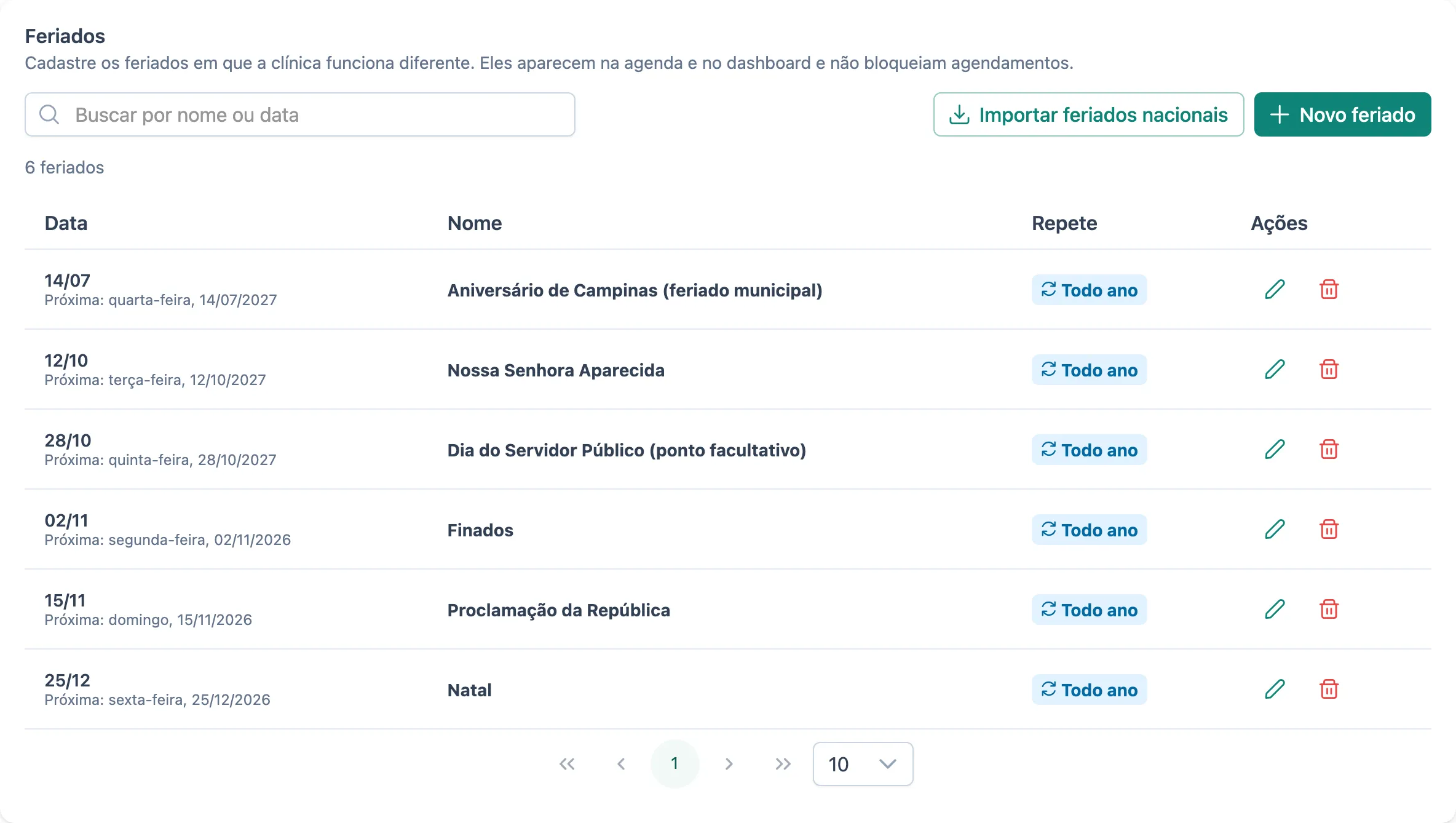
Task: Go to first page of holidays
Action: 567,764
